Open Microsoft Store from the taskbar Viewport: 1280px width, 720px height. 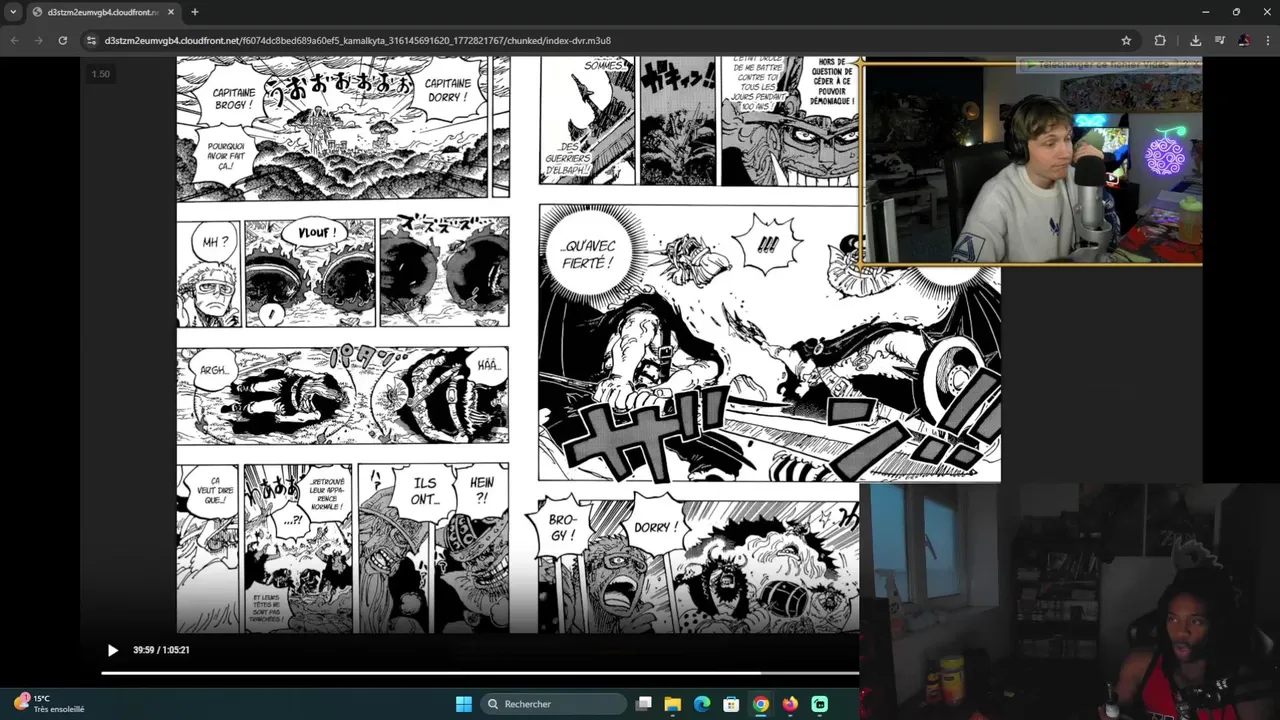pyautogui.click(x=731, y=704)
